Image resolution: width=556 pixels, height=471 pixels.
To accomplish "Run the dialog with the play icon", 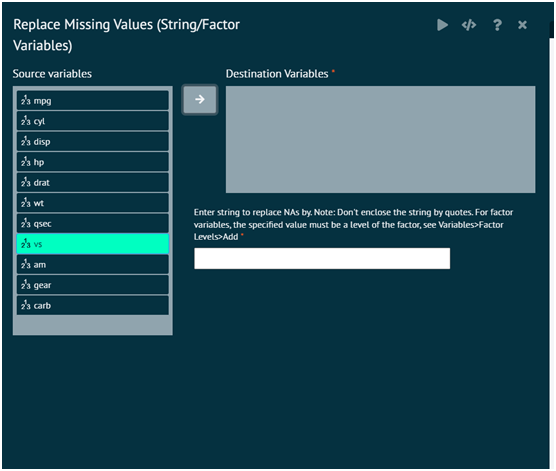I will pos(442,25).
